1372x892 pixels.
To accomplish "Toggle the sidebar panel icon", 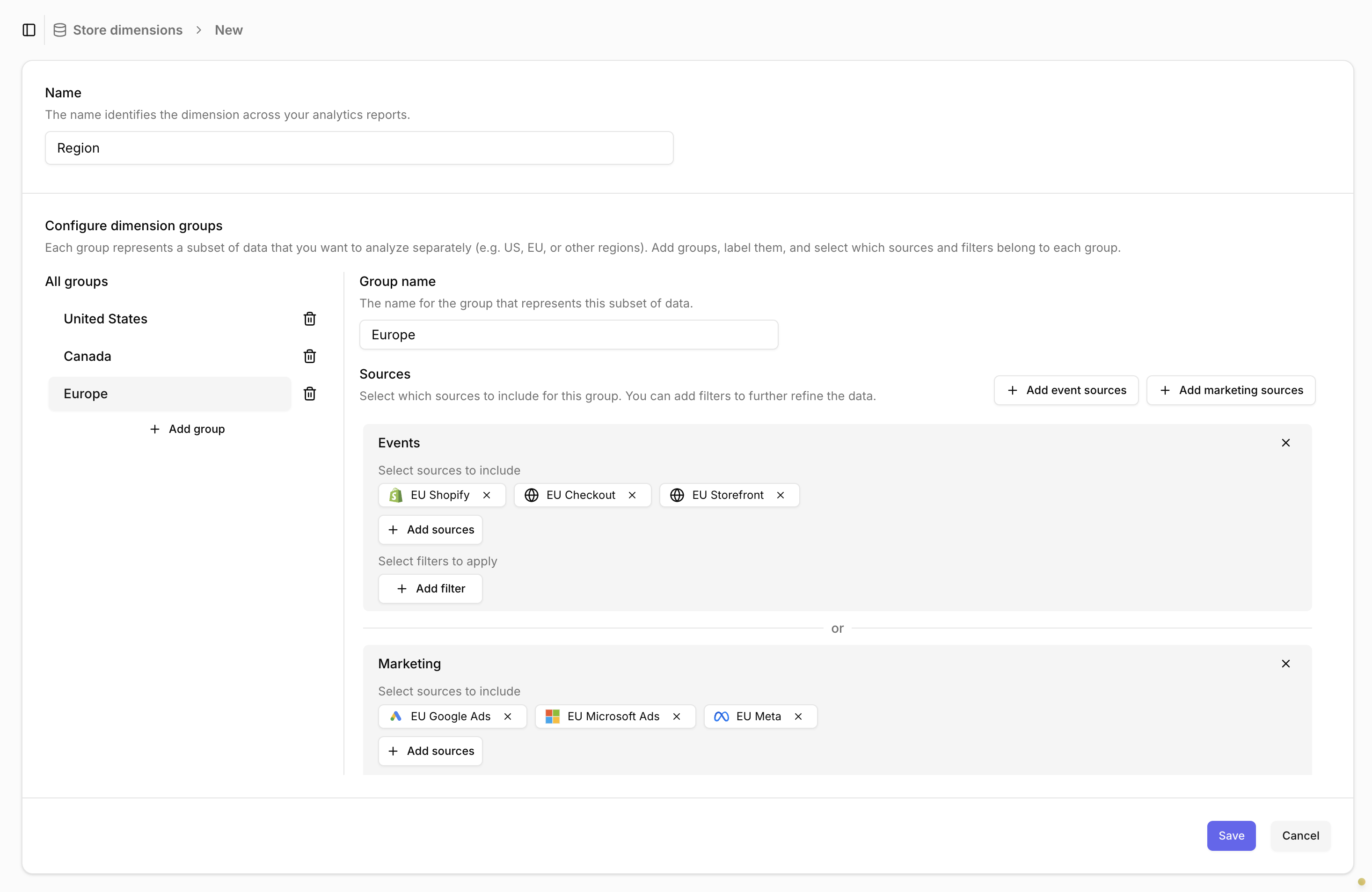I will pyautogui.click(x=29, y=29).
